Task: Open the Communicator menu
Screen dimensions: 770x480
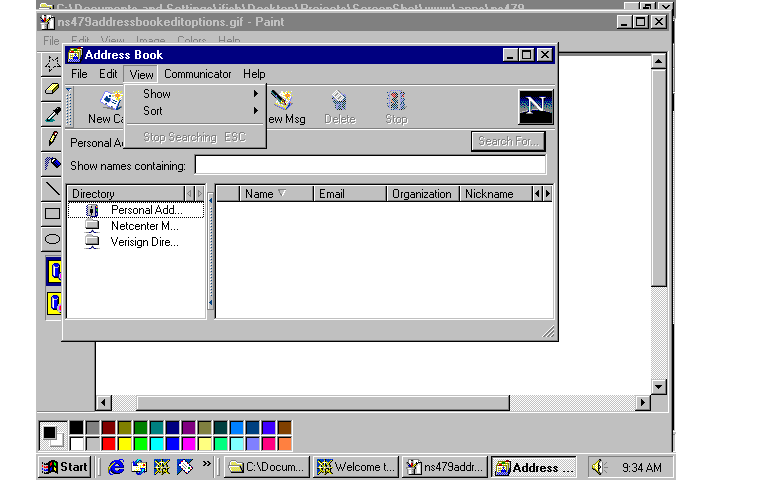Action: [197, 74]
